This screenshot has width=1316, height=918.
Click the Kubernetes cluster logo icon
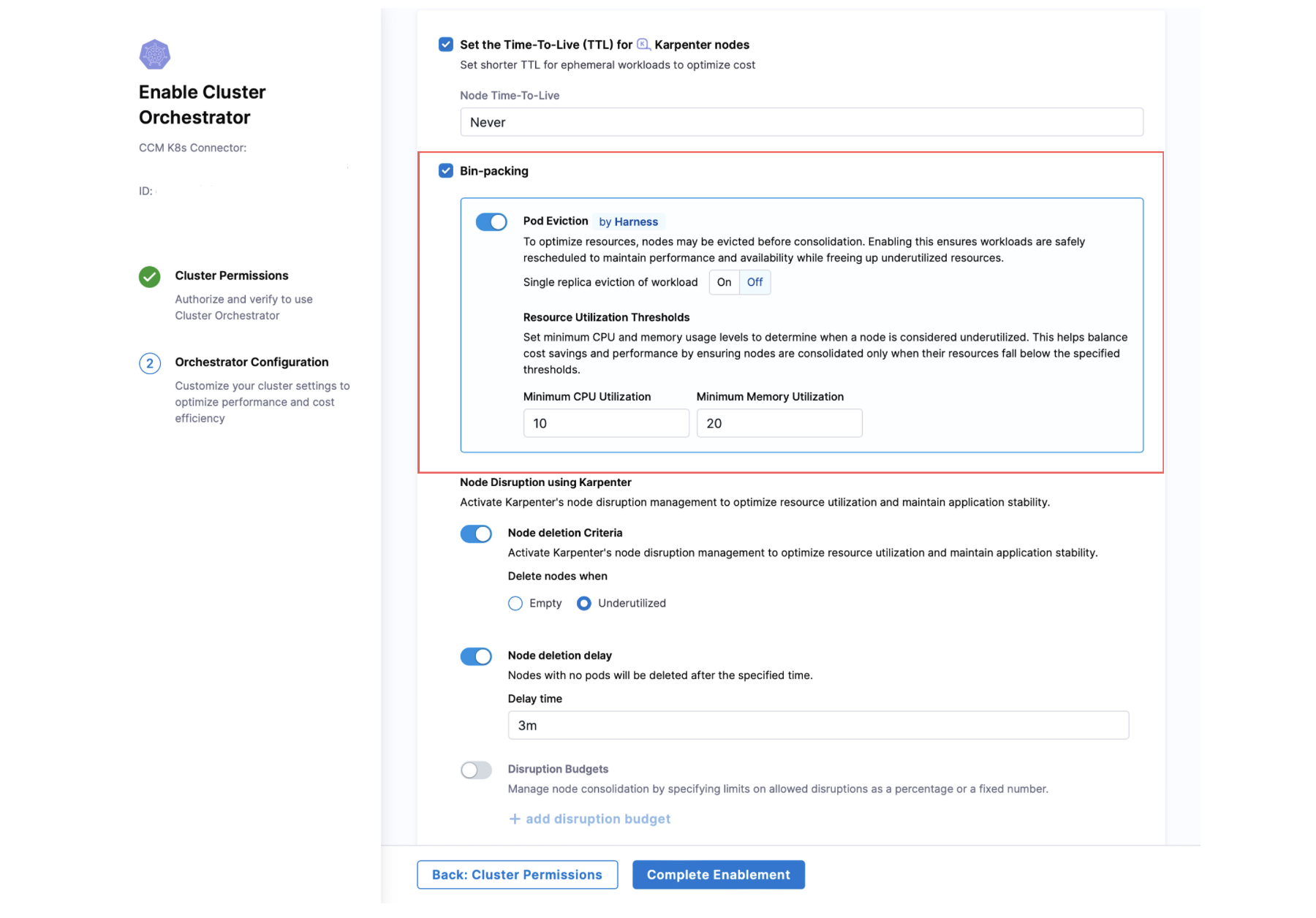pos(154,54)
